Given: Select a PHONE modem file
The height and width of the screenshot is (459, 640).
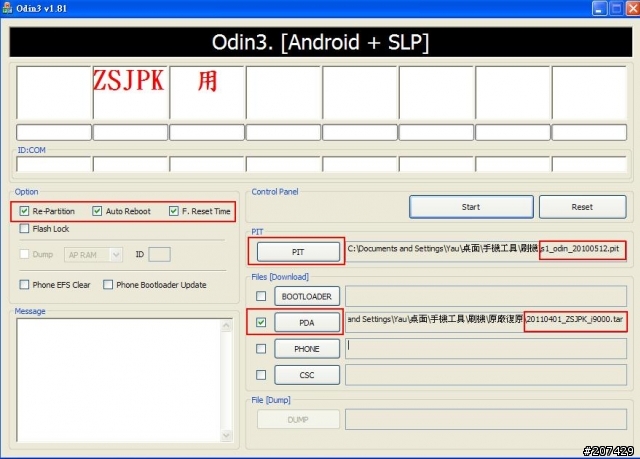Looking at the screenshot, I should coord(307,349).
